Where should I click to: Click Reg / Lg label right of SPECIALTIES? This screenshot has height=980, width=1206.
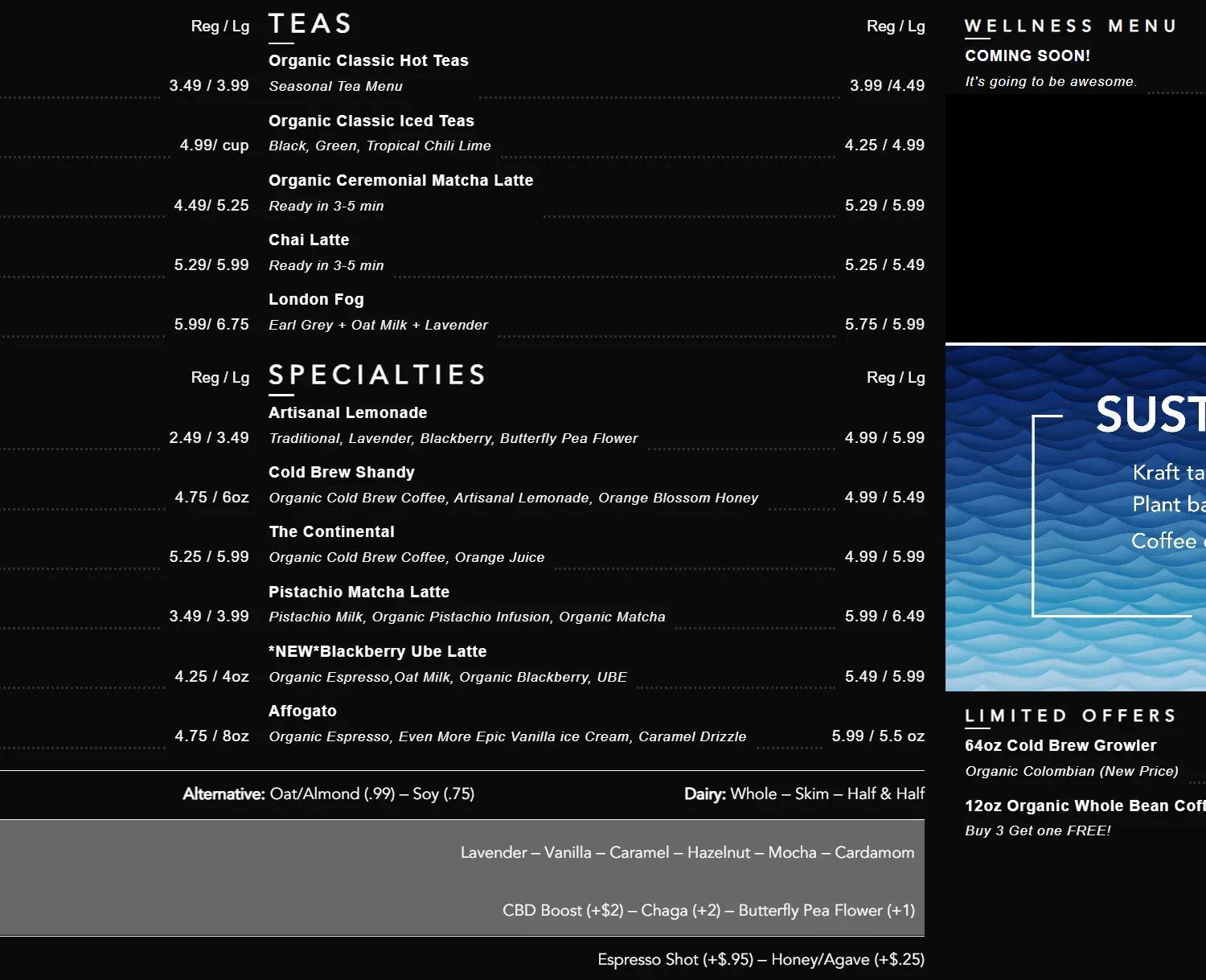[x=896, y=377]
